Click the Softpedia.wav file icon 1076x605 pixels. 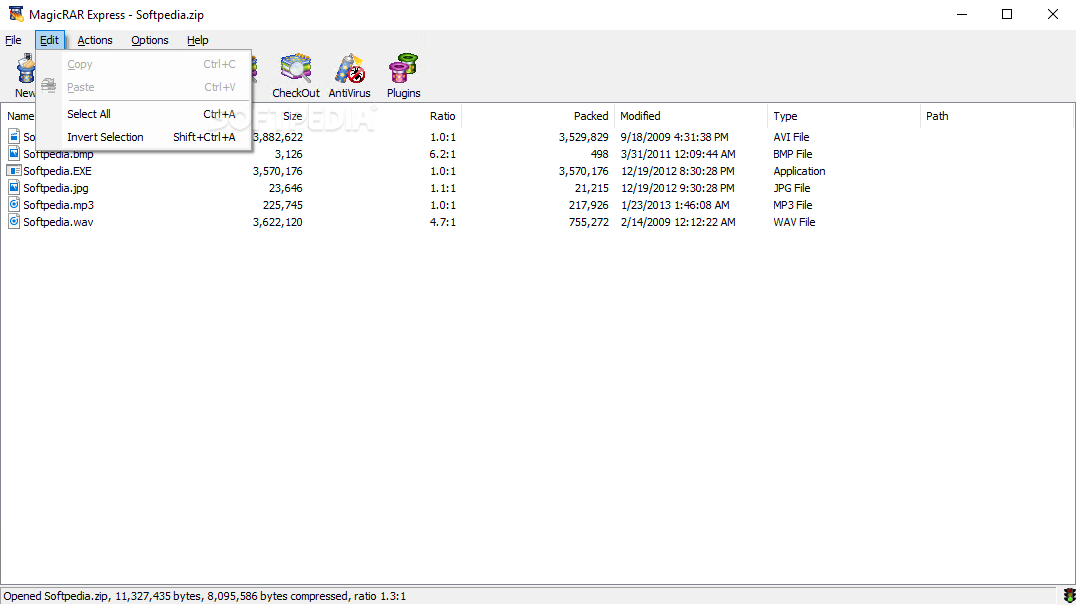click(x=14, y=222)
